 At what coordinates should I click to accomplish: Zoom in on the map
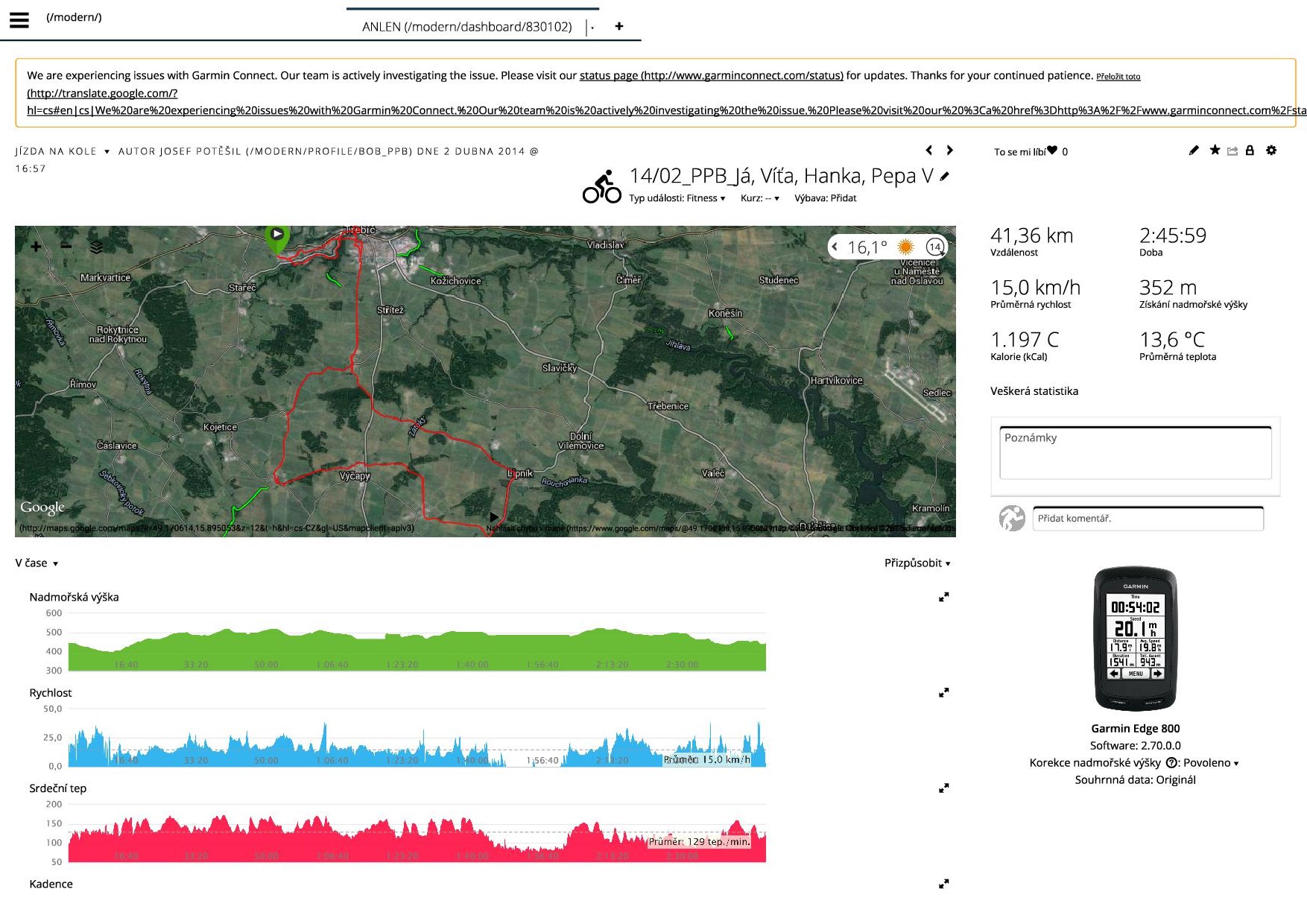(x=36, y=247)
